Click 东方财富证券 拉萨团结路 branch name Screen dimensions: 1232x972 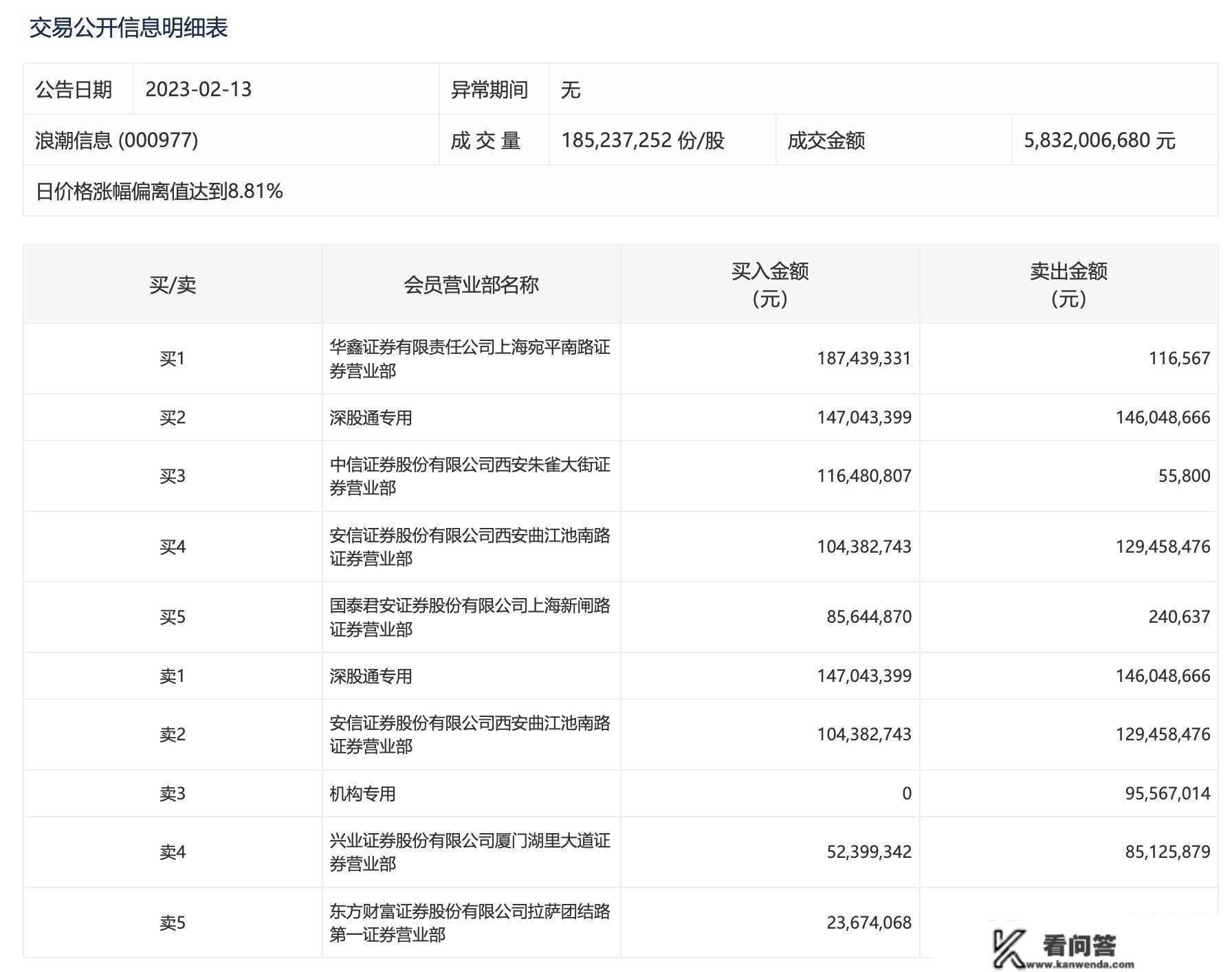[470, 923]
